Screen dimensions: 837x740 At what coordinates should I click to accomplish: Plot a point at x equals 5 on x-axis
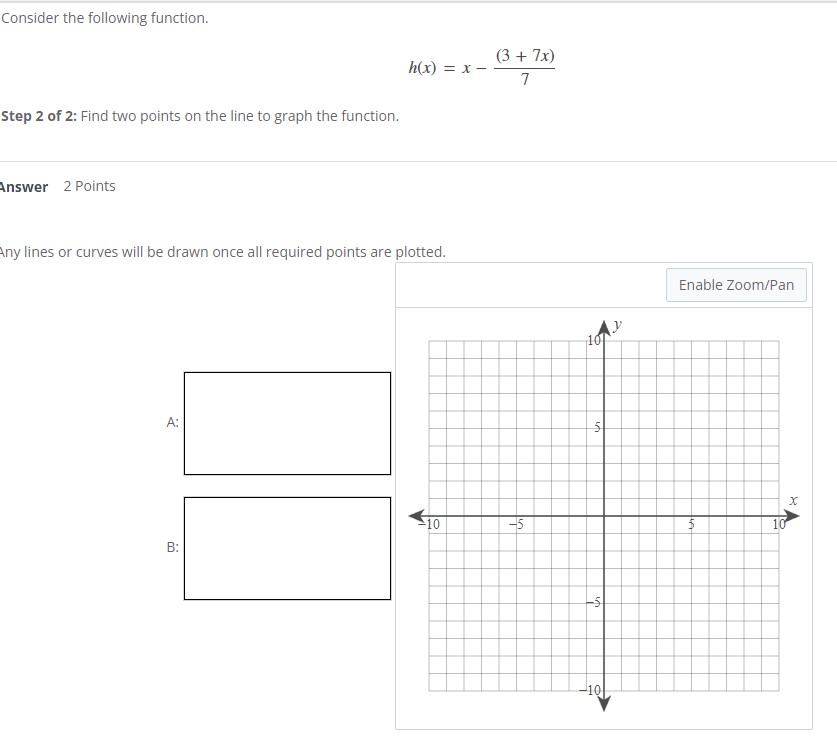[690, 517]
